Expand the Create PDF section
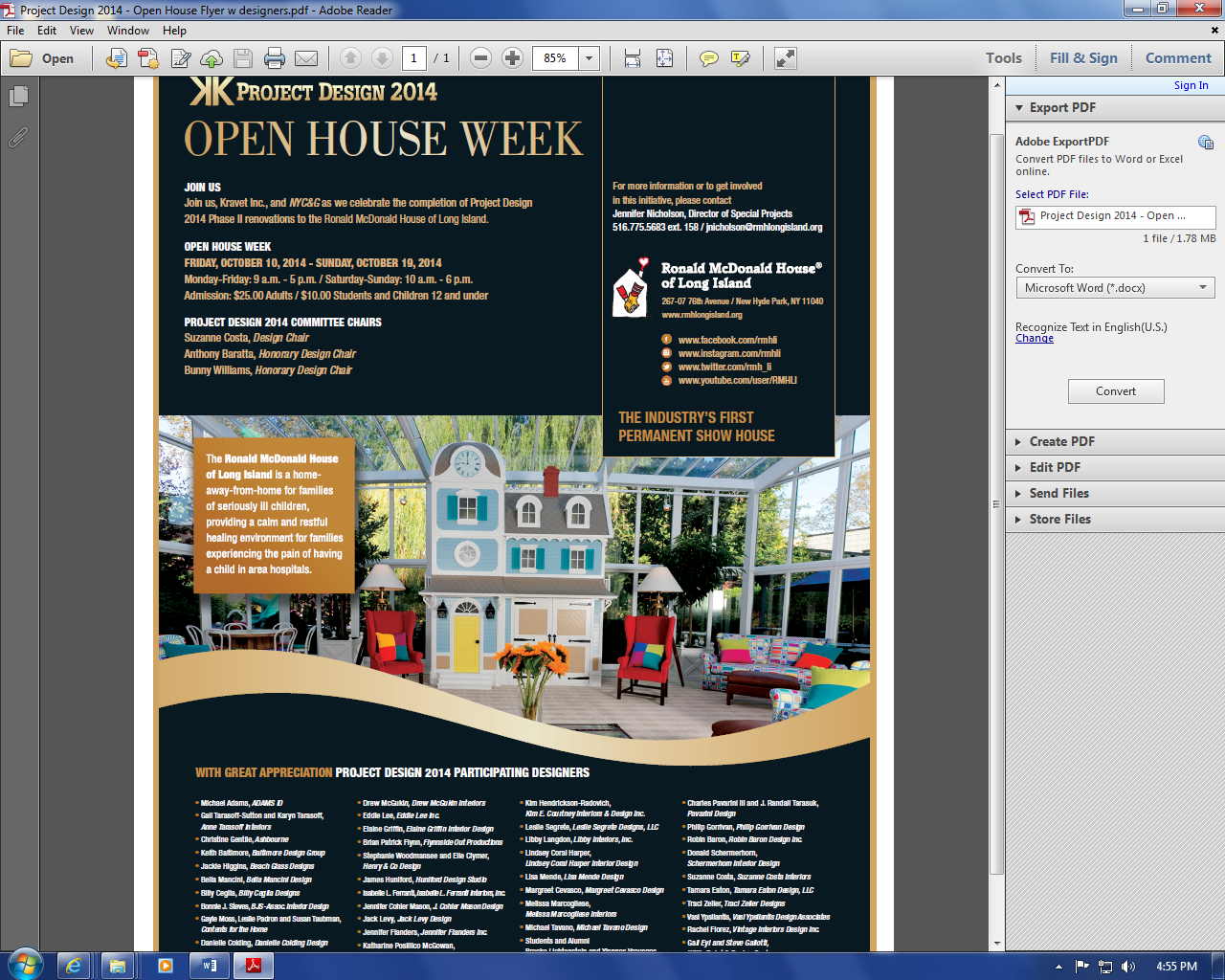The image size is (1225, 980). coord(1061,441)
